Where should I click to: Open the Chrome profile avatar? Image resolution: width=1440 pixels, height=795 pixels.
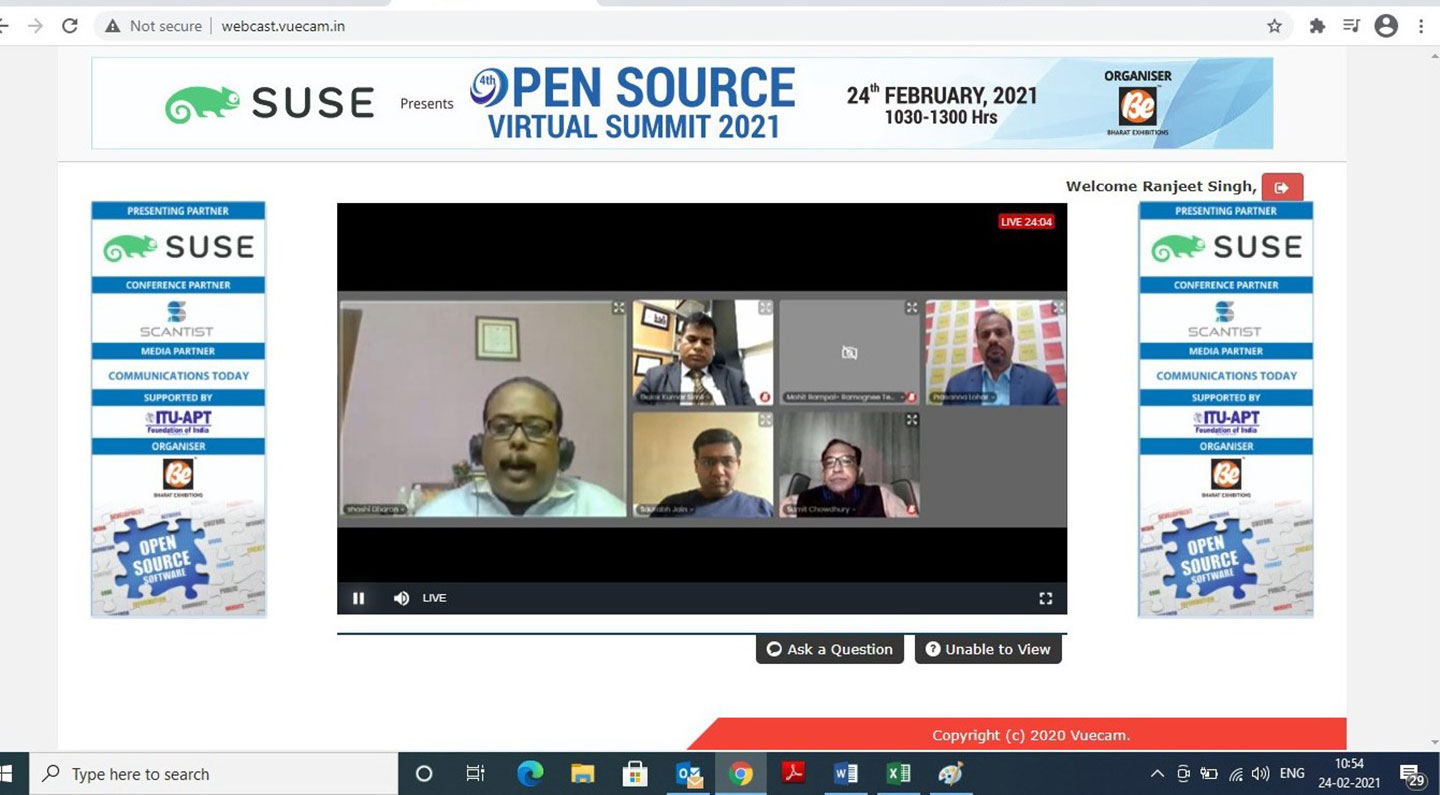1386,26
